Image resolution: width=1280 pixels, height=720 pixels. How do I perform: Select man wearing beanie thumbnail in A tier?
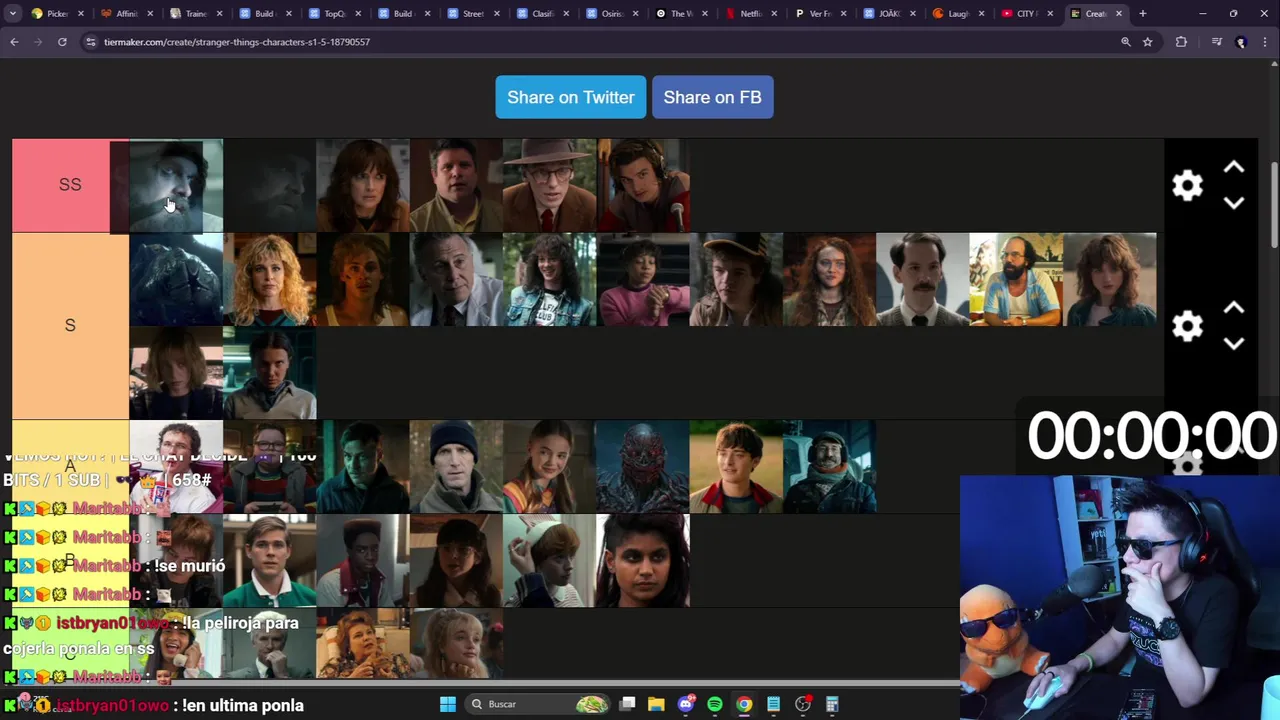pyautogui.click(x=456, y=466)
